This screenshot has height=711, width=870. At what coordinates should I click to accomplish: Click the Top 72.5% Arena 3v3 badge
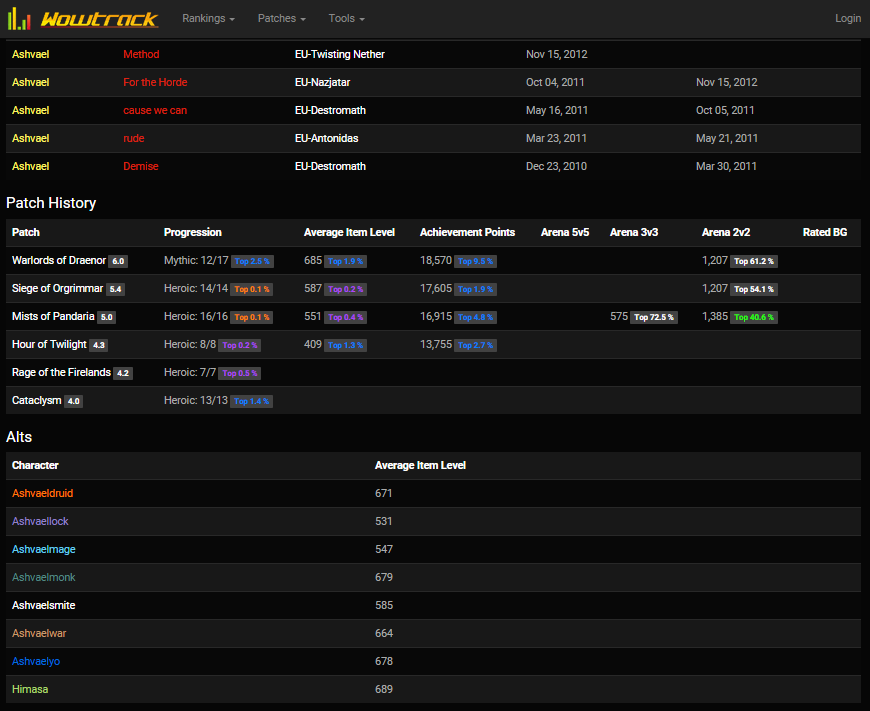click(x=654, y=317)
